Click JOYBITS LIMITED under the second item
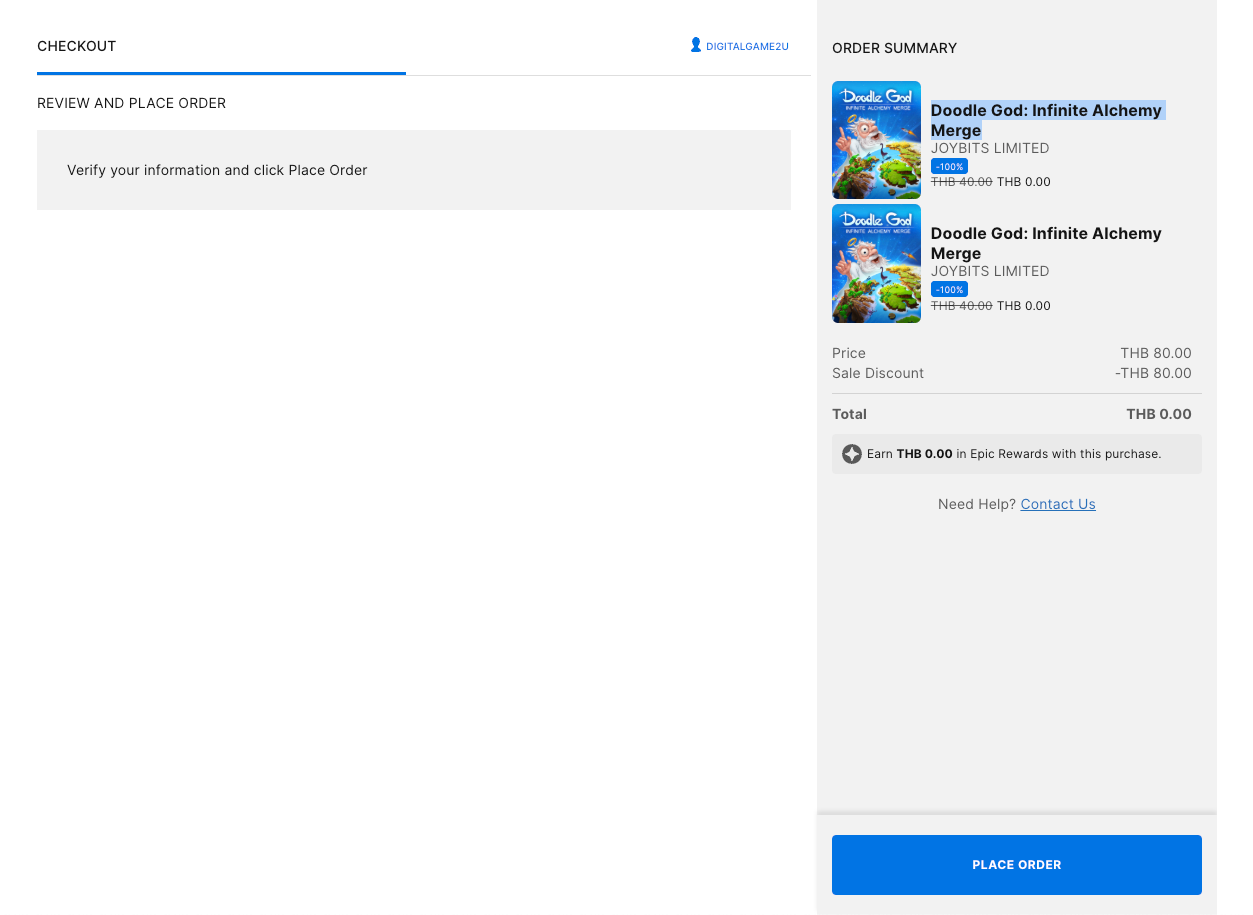This screenshot has width=1253, height=915. [x=990, y=271]
